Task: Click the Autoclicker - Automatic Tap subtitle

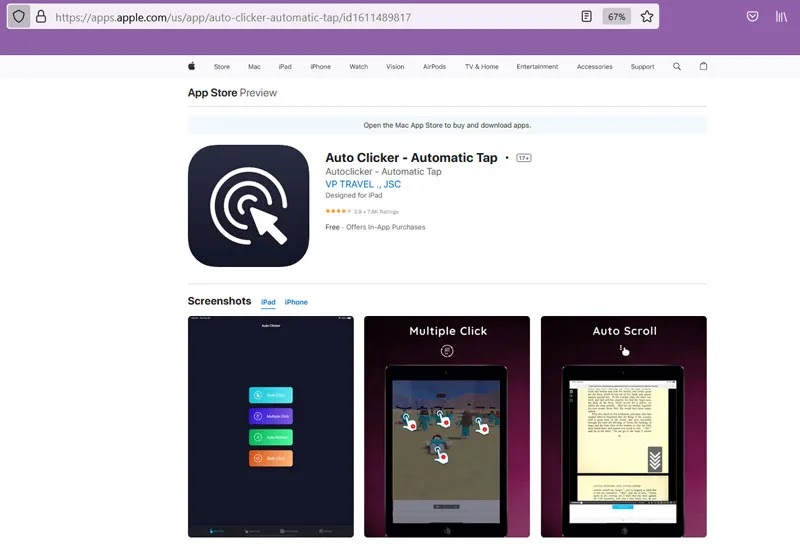Action: pos(383,171)
